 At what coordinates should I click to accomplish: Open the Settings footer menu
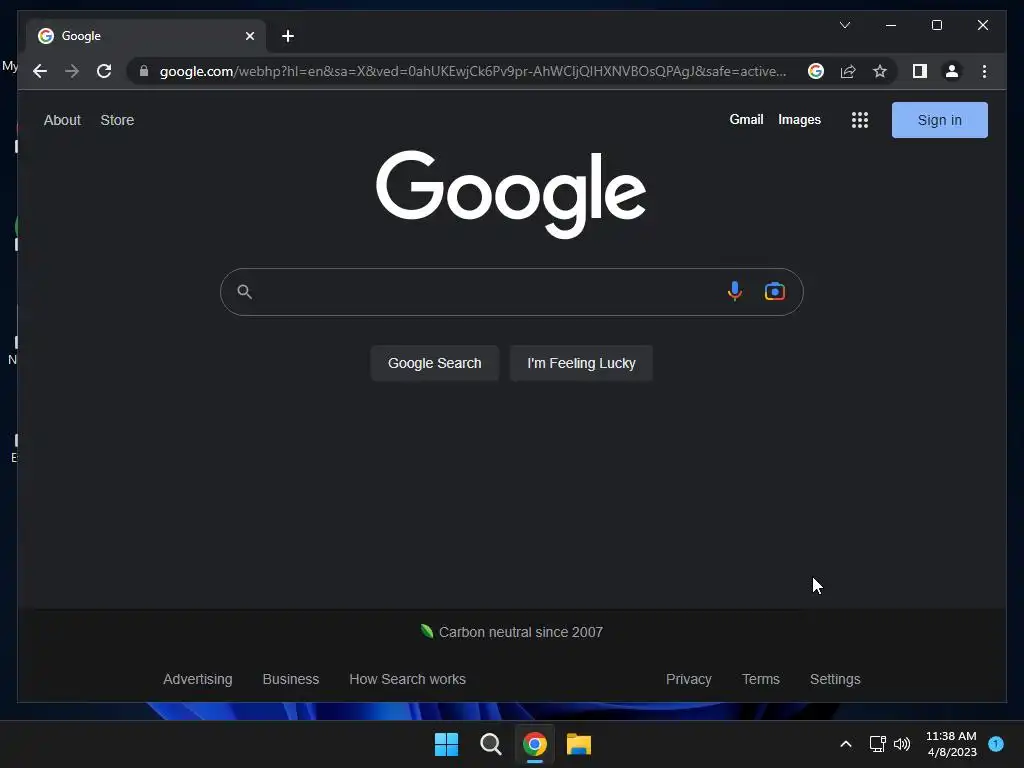coord(835,679)
